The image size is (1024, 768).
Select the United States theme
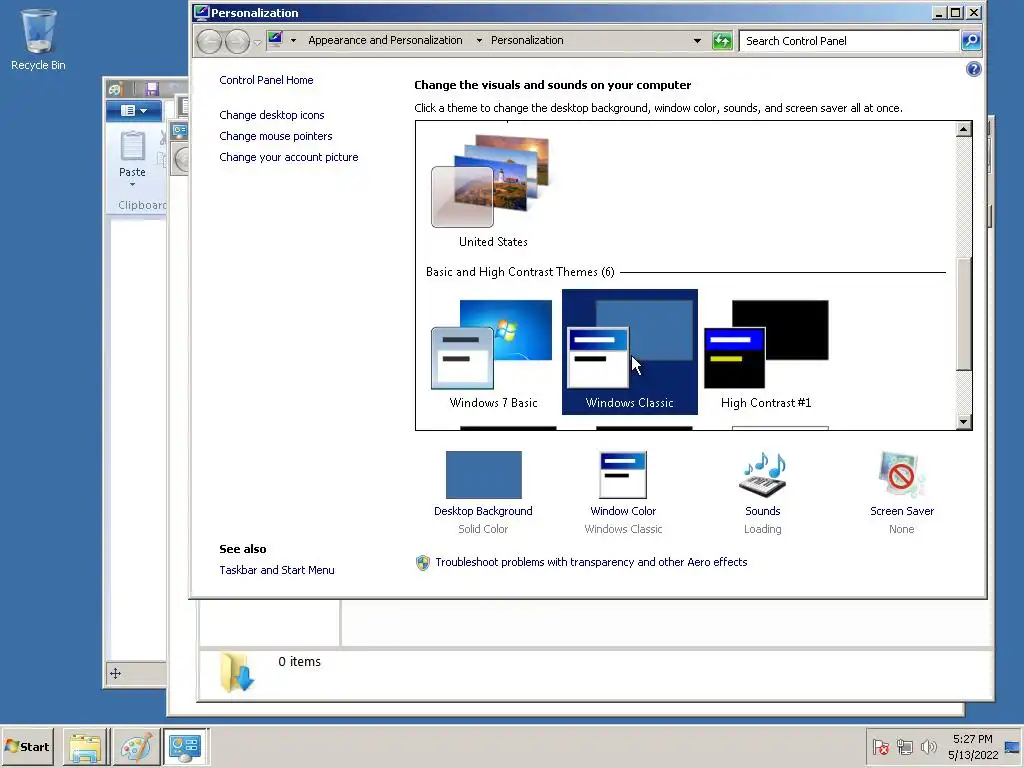(x=493, y=191)
